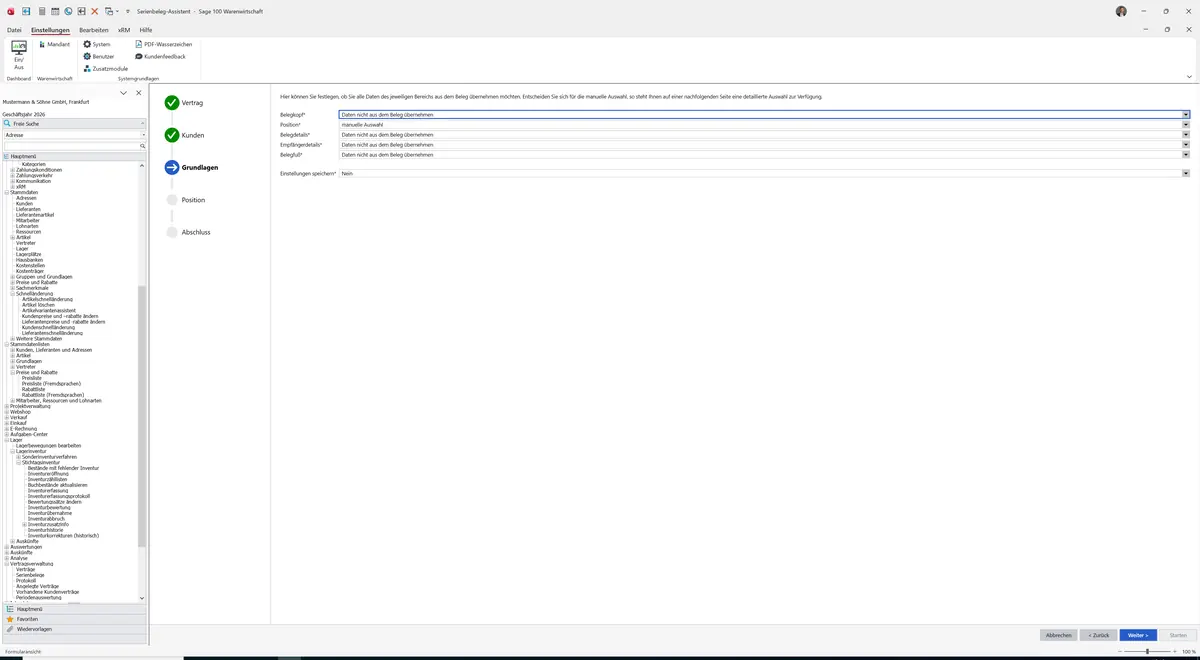Adjust the zoom slider in the status bar
This screenshot has width=1200, height=660.
point(1147,651)
